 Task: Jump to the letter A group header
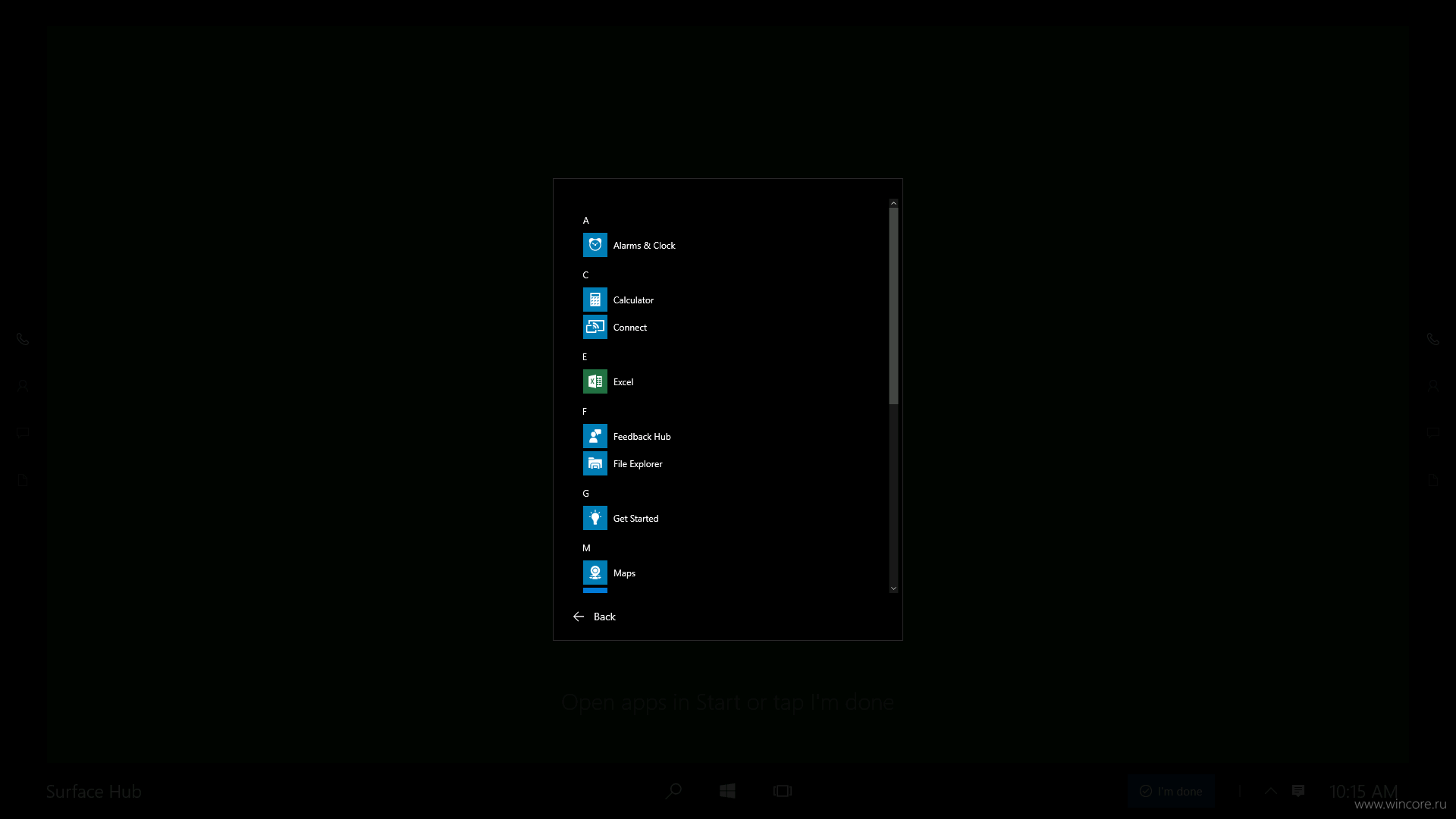point(585,221)
